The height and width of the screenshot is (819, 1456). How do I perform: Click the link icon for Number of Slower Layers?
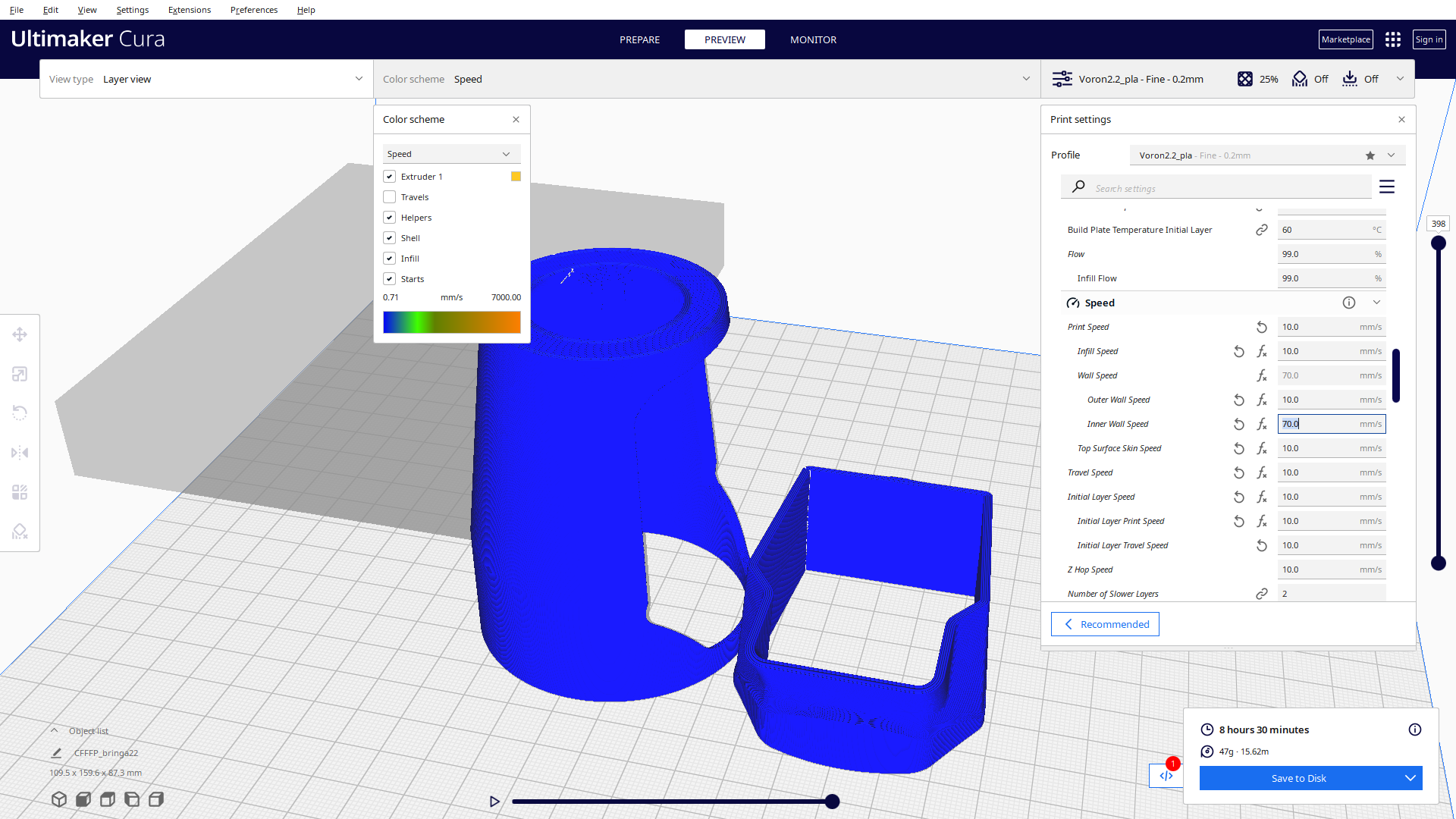pos(1262,594)
